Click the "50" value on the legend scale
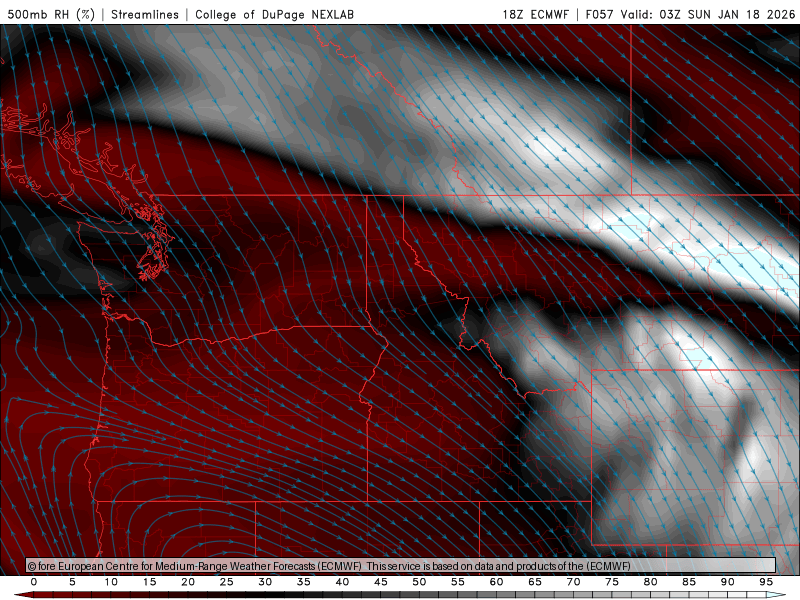 [x=419, y=582]
